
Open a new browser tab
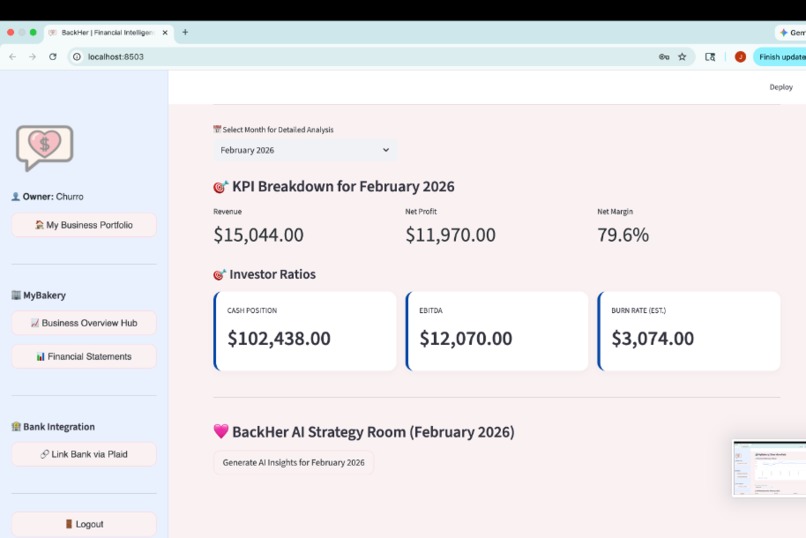pyautogui.click(x=185, y=32)
